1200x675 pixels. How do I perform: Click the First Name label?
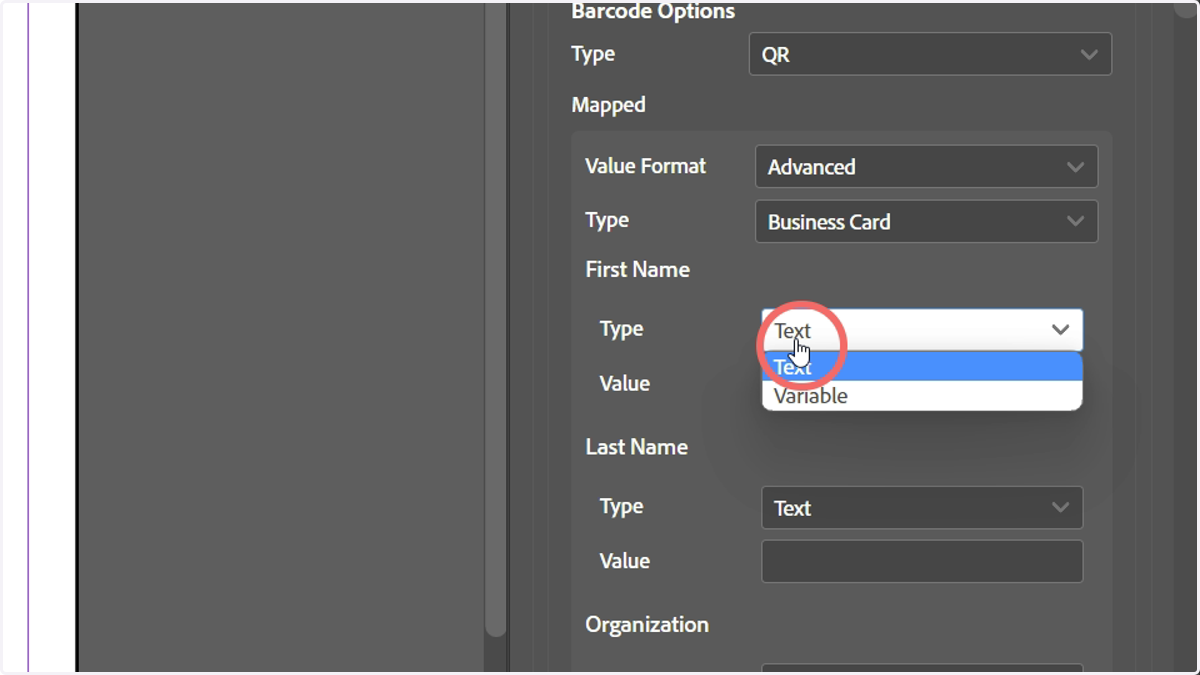point(637,270)
